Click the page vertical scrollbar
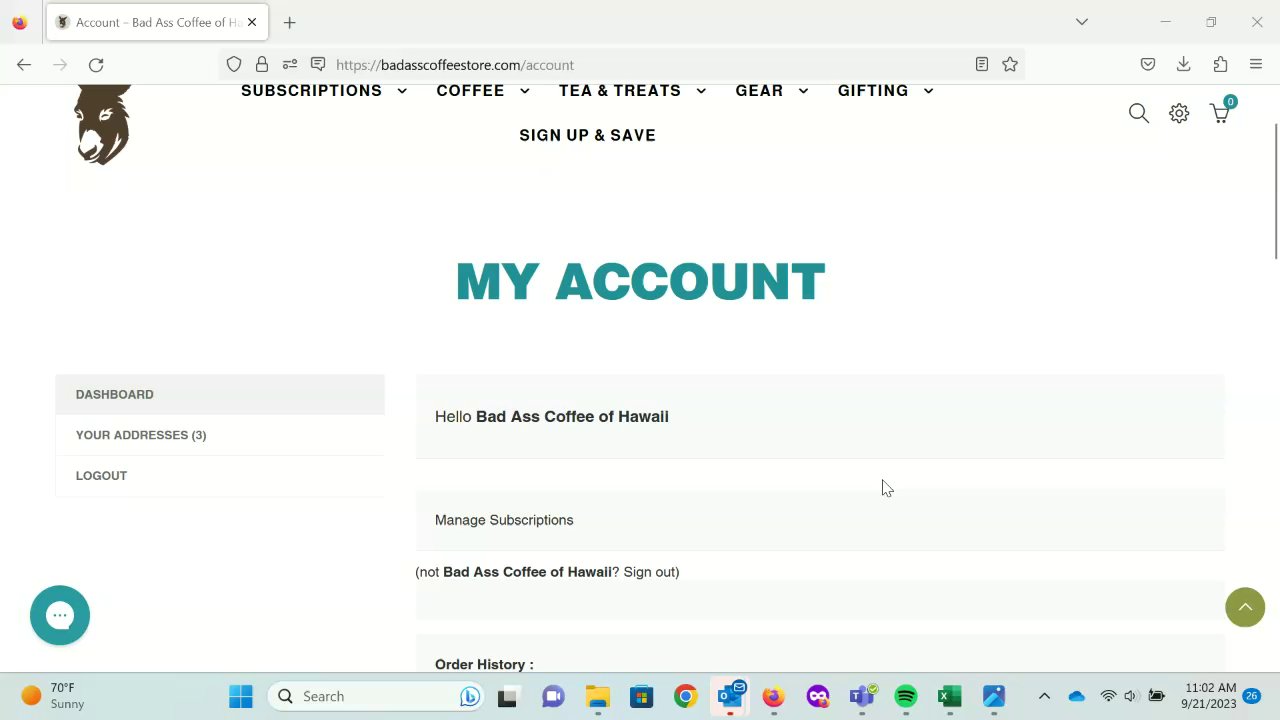The image size is (1280, 720). tap(1275, 190)
